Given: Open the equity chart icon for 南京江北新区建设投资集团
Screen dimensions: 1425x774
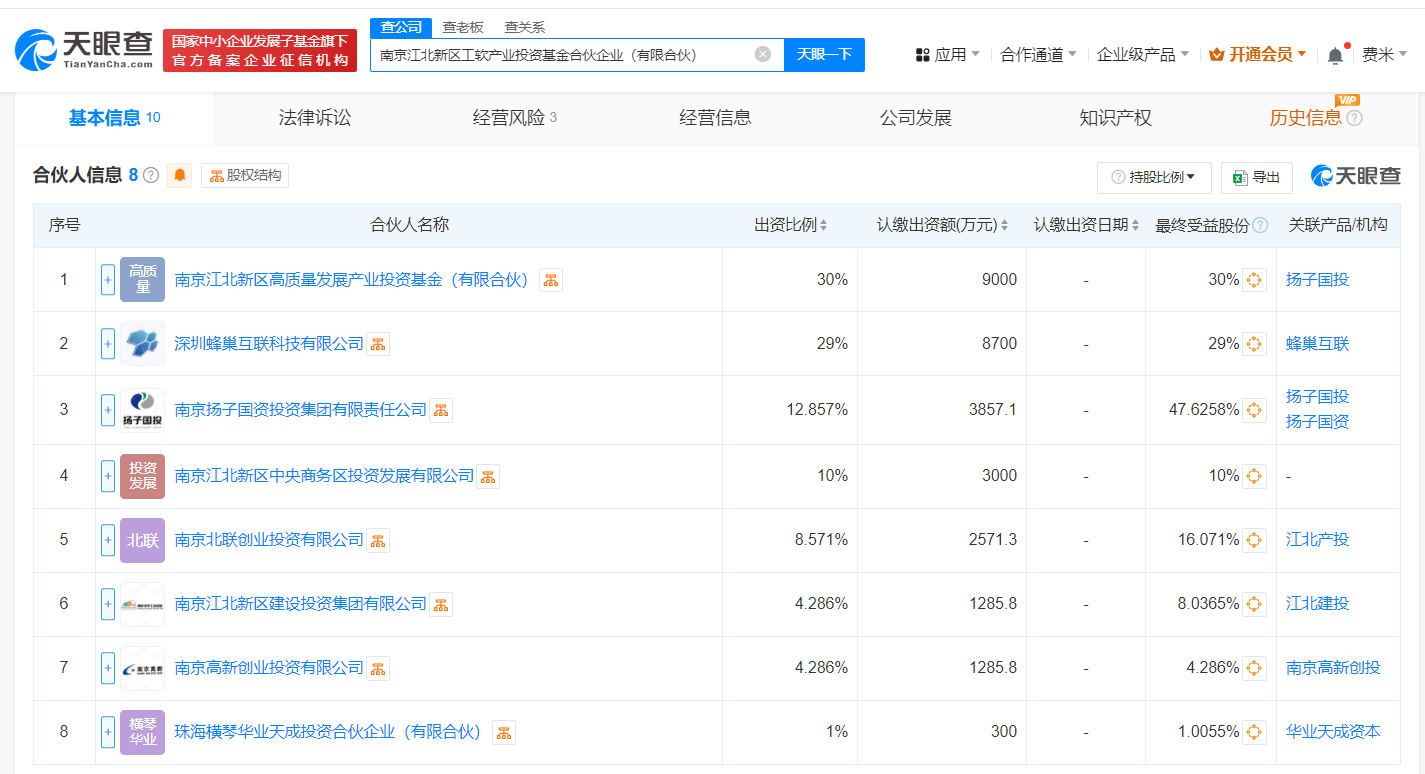Looking at the screenshot, I should [441, 604].
